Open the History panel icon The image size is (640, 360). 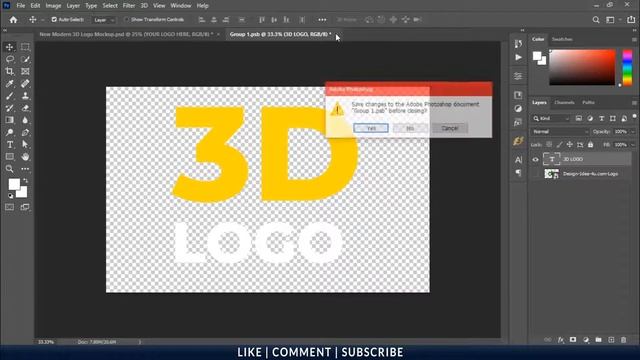point(518,44)
